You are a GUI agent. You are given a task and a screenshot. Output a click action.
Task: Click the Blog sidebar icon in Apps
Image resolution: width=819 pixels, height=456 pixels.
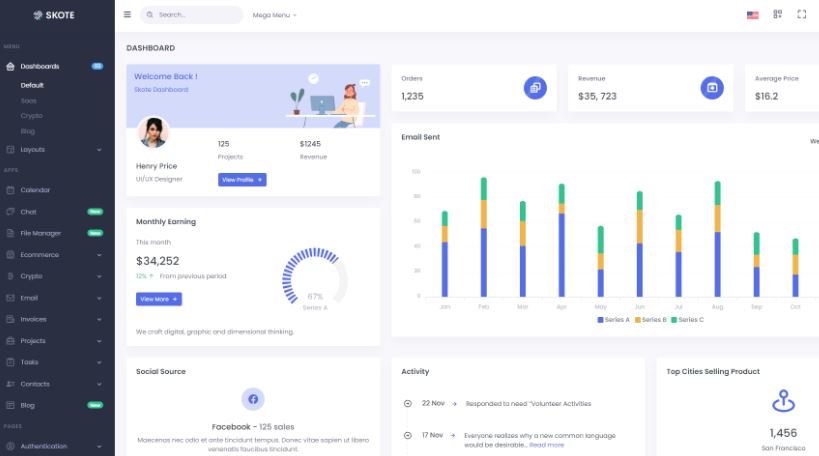pos(10,405)
